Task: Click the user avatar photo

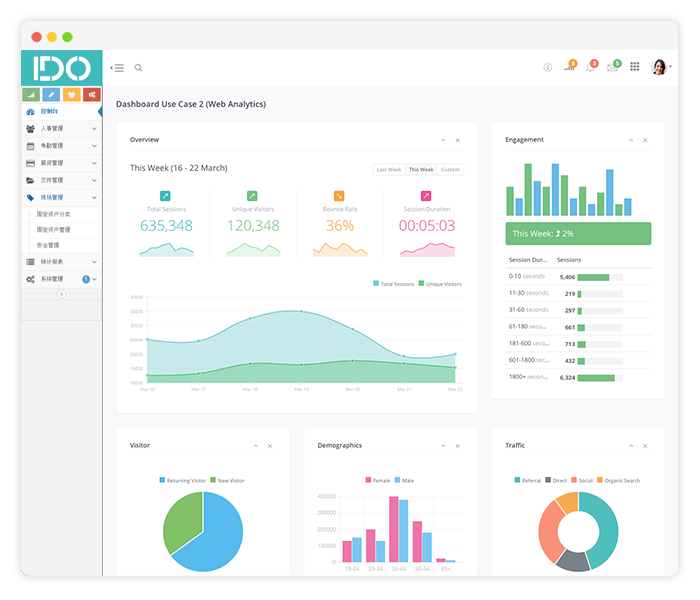Action: (659, 67)
